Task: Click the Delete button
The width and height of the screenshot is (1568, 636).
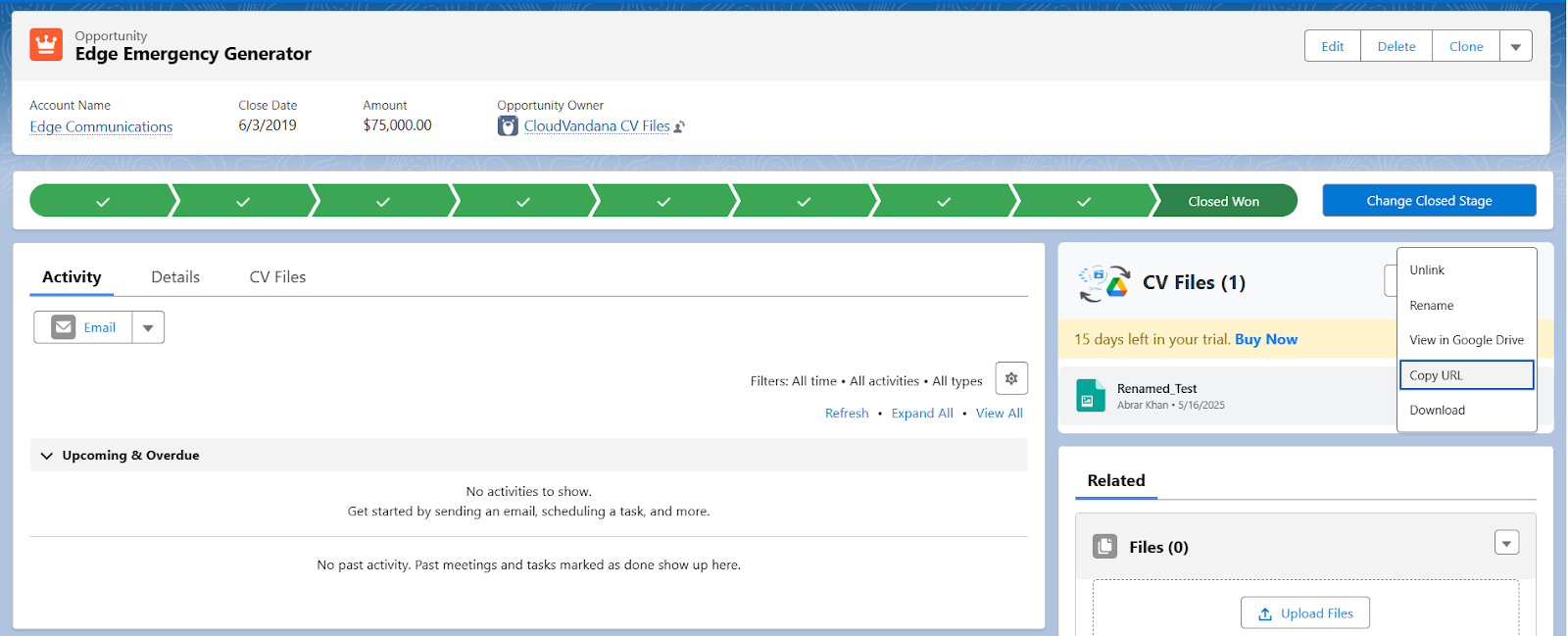Action: pos(1396,46)
